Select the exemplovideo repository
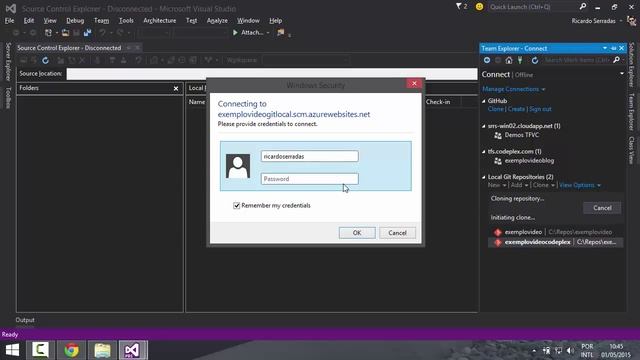The image size is (640, 360). (556, 232)
